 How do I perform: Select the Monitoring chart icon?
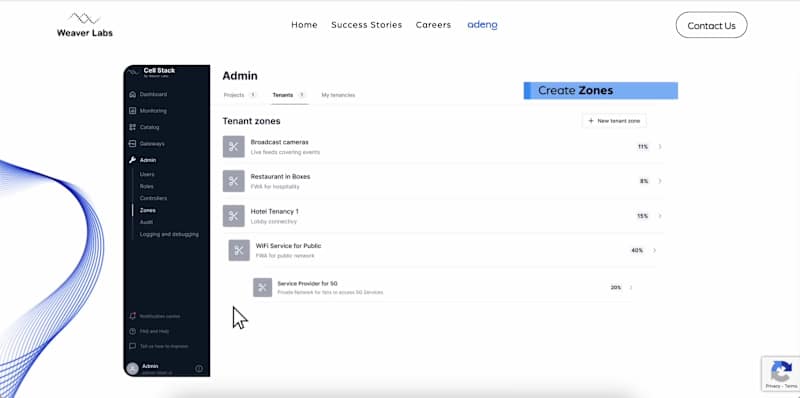[133, 111]
